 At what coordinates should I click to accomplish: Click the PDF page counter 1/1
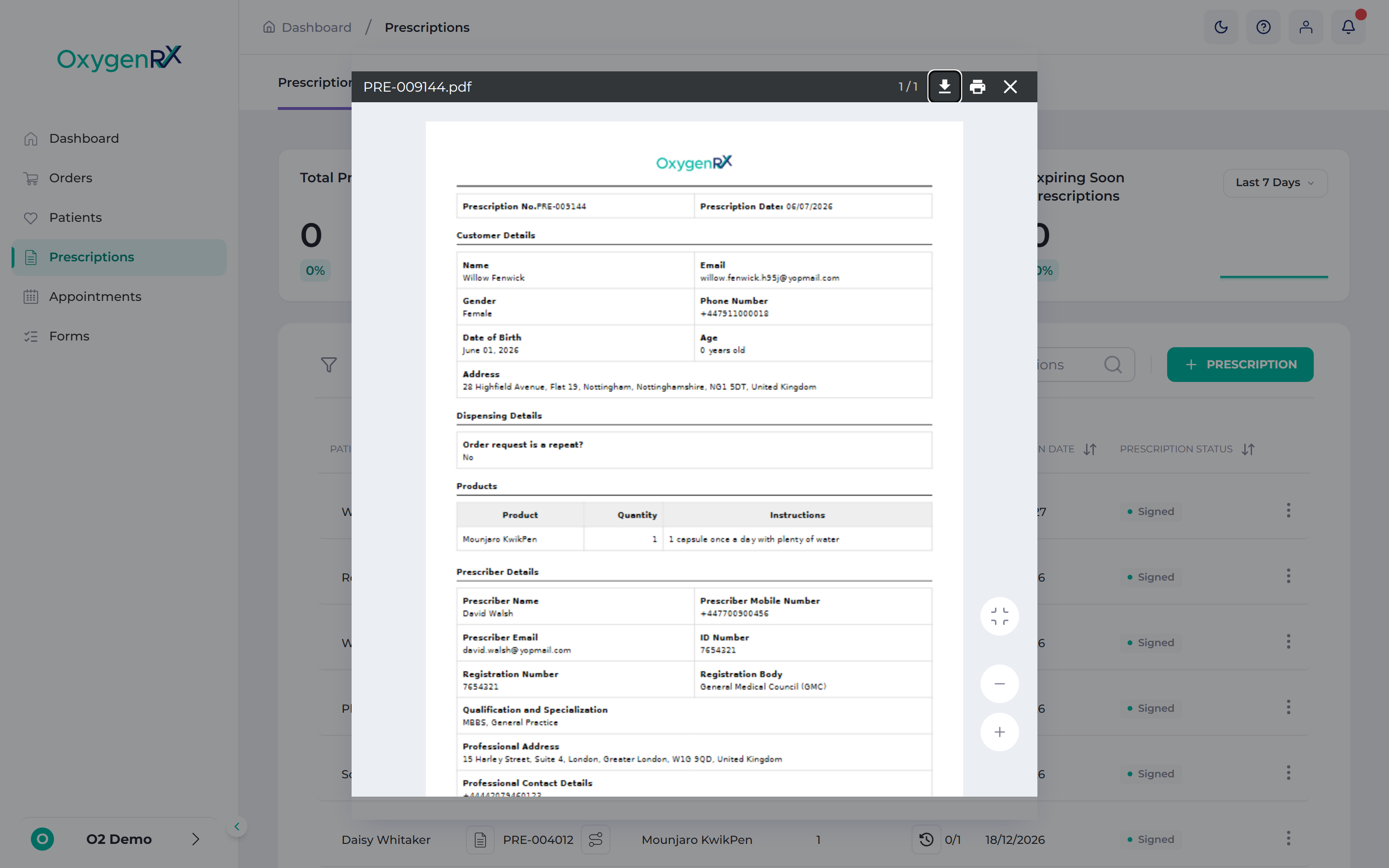tap(908, 87)
